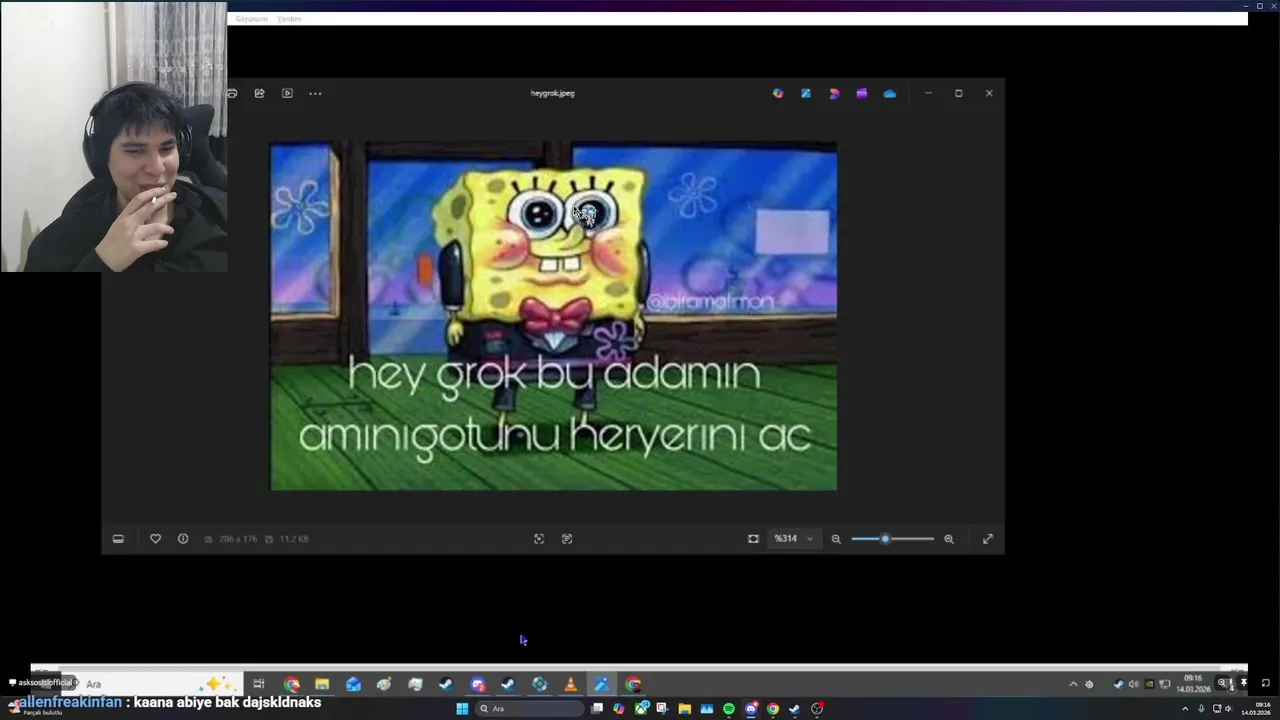Show hidden icons chevron on streamed taskbar
The image size is (1280, 720).
(1073, 684)
